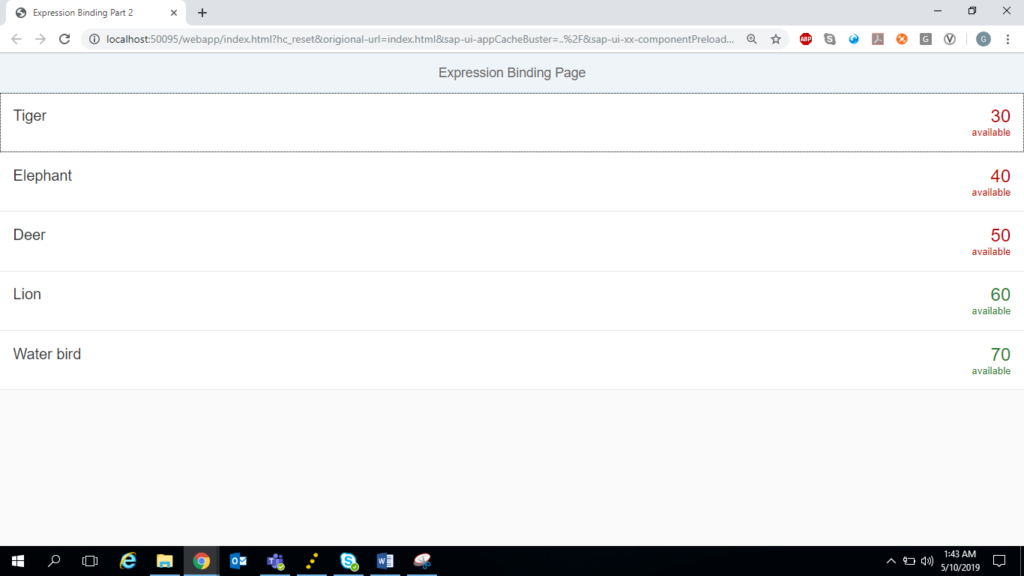The height and width of the screenshot is (576, 1024).
Task: Open Microsoft Word from taskbar
Action: (x=385, y=561)
